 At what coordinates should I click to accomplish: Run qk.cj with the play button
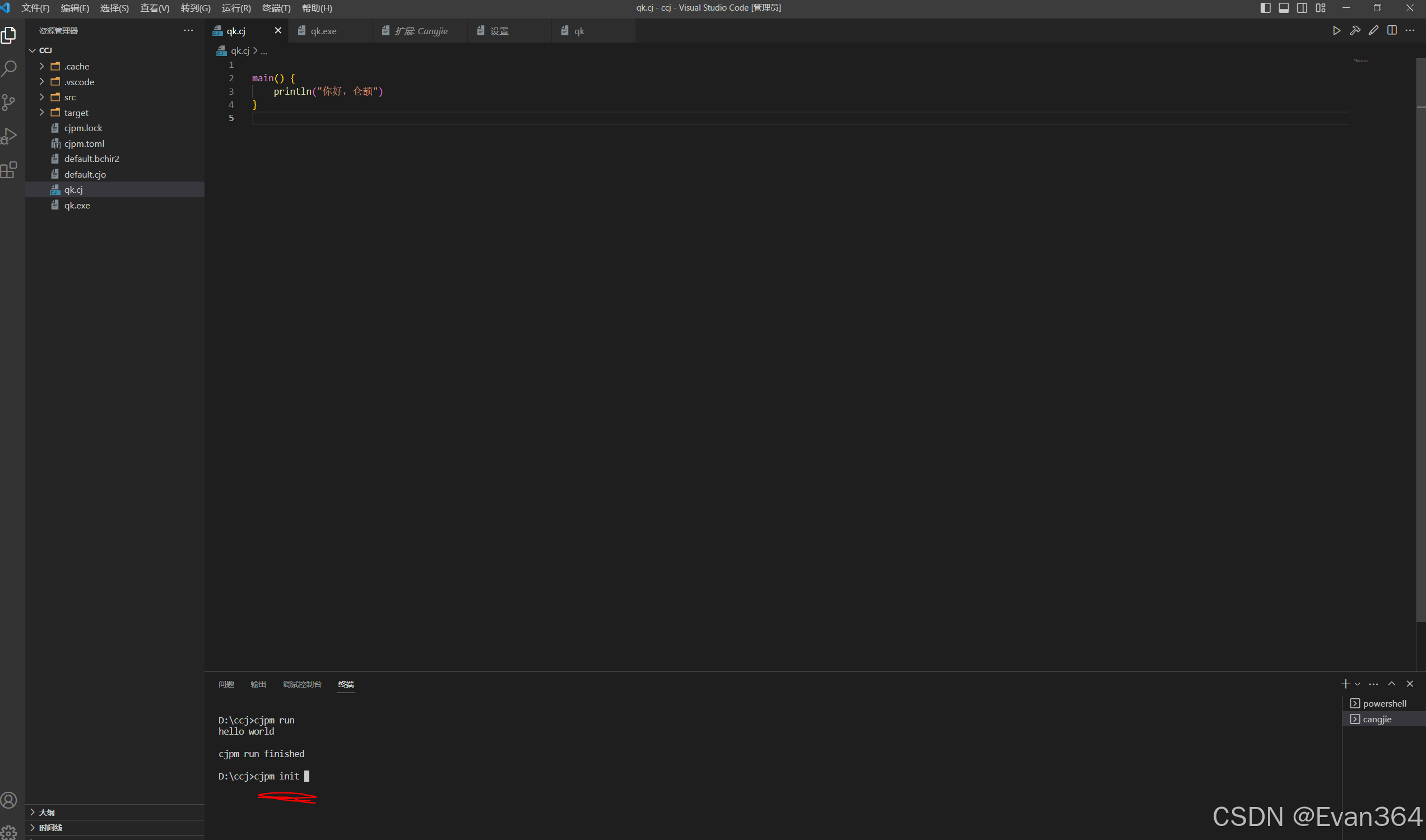(1336, 30)
